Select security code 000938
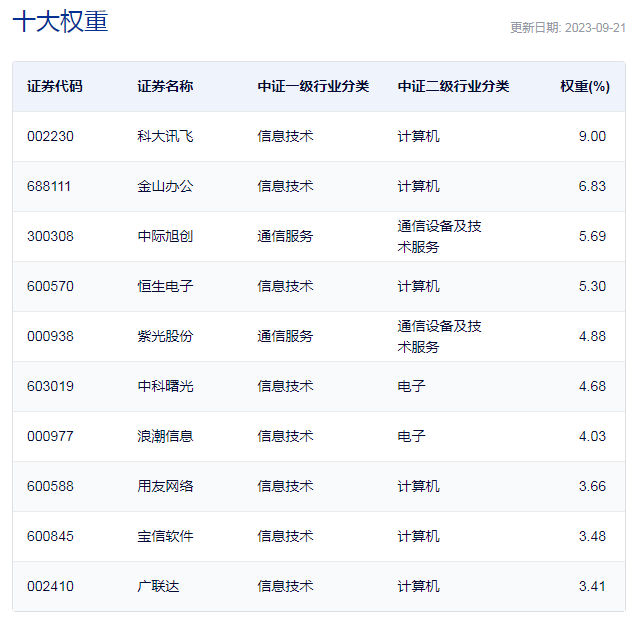The width and height of the screenshot is (635, 627). [x=50, y=336]
